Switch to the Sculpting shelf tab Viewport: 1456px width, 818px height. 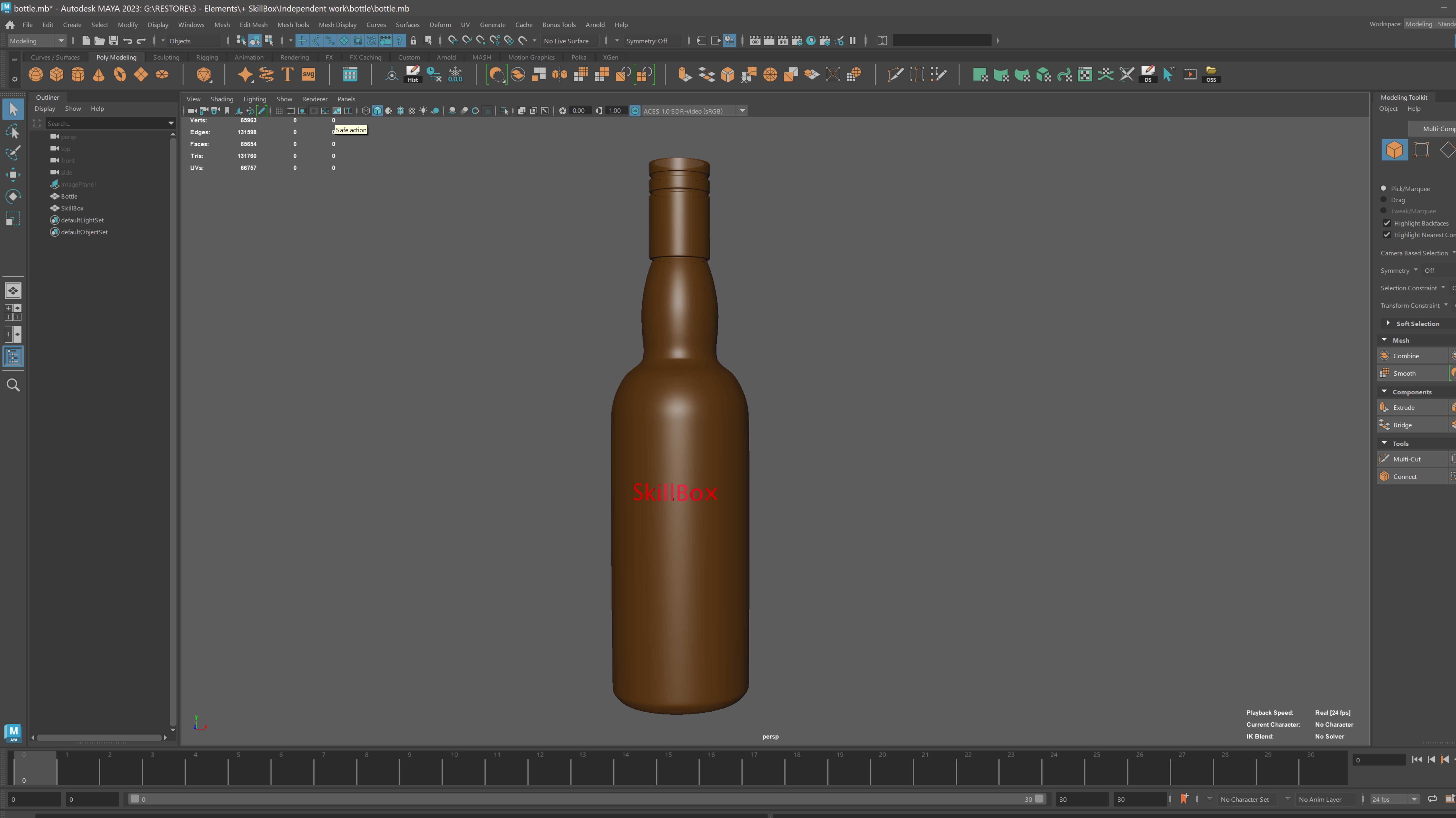pyautogui.click(x=166, y=57)
